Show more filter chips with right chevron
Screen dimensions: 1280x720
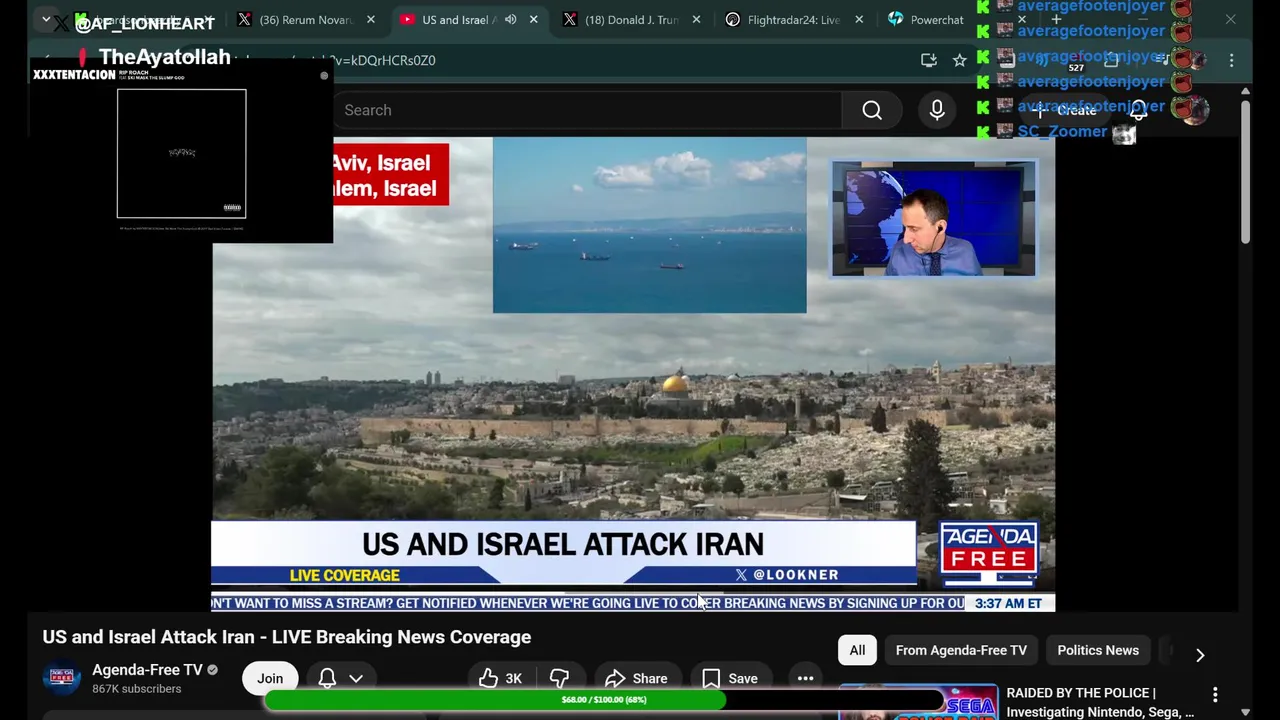pos(1200,655)
